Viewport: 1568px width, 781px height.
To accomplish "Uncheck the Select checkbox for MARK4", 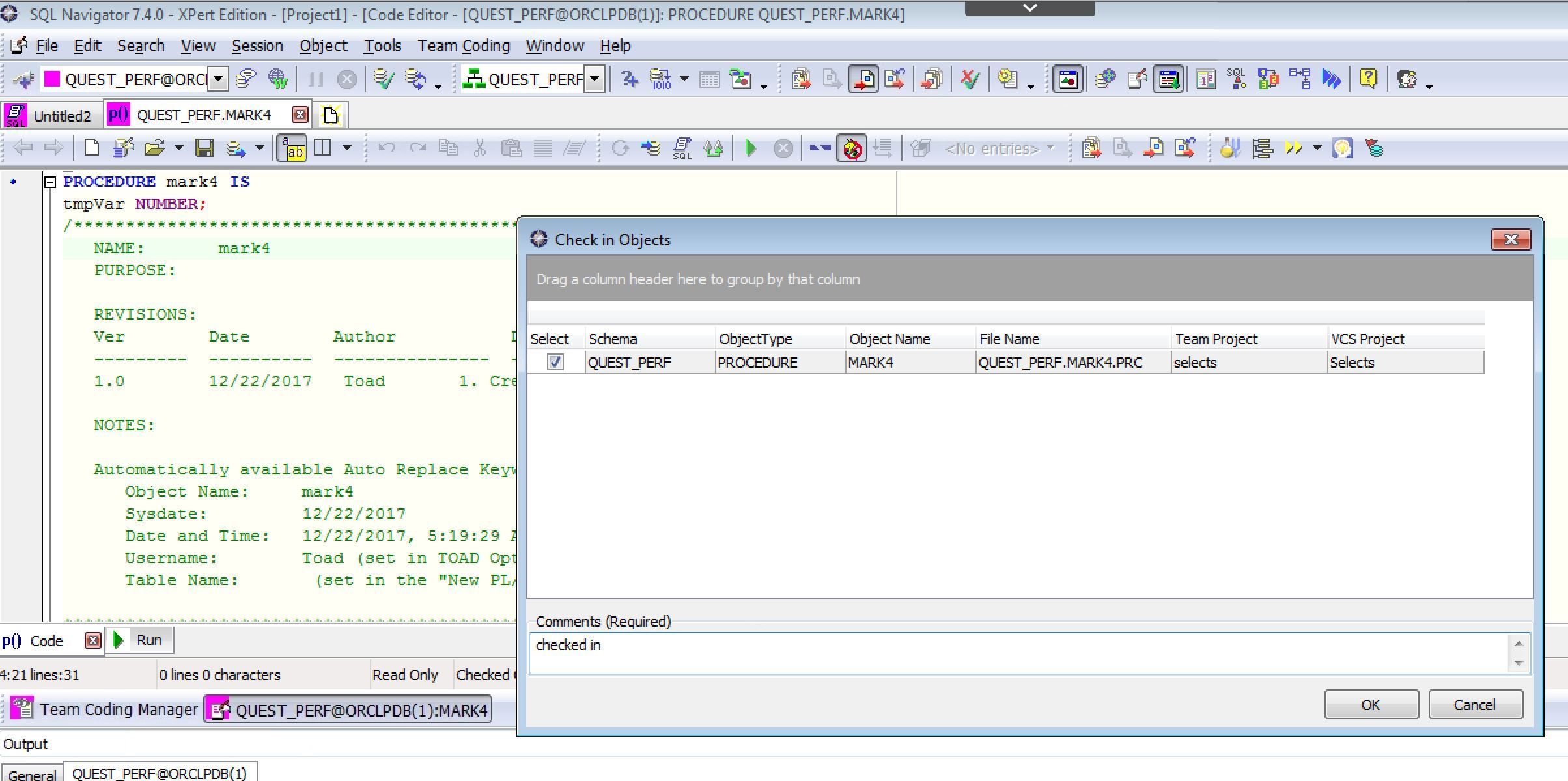I will click(x=555, y=362).
